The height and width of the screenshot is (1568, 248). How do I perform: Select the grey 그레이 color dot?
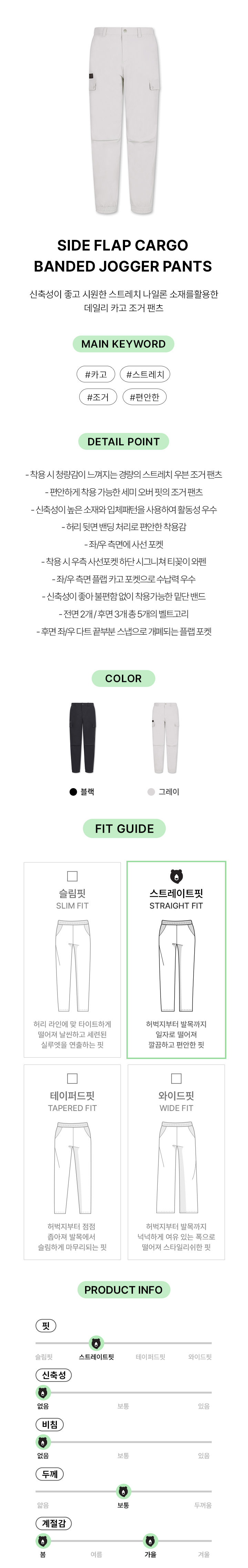(151, 791)
